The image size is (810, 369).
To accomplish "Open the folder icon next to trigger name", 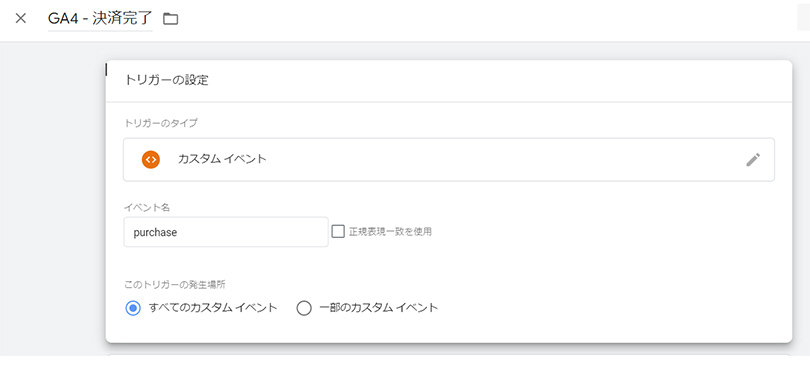I will tap(170, 19).
